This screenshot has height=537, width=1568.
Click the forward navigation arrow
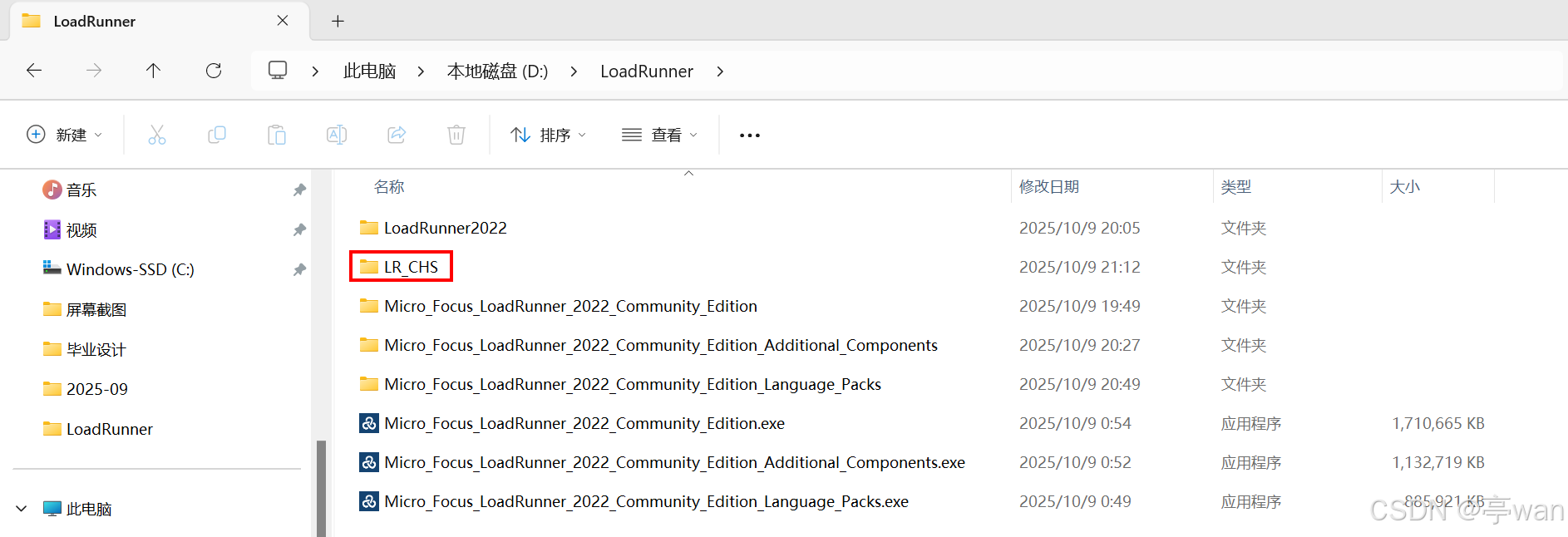coord(94,71)
